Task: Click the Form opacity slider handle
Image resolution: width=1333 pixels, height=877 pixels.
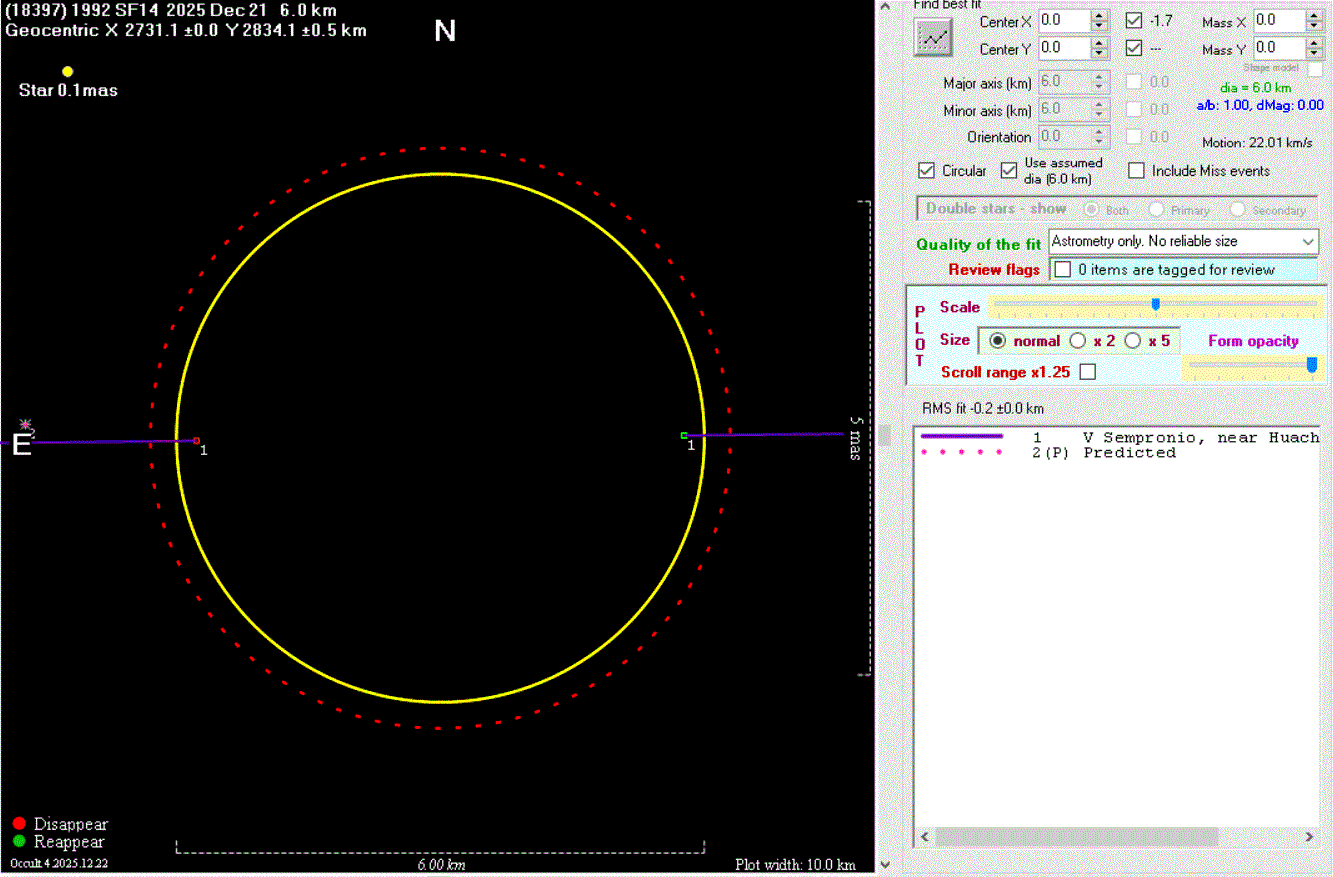Action: point(1312,366)
